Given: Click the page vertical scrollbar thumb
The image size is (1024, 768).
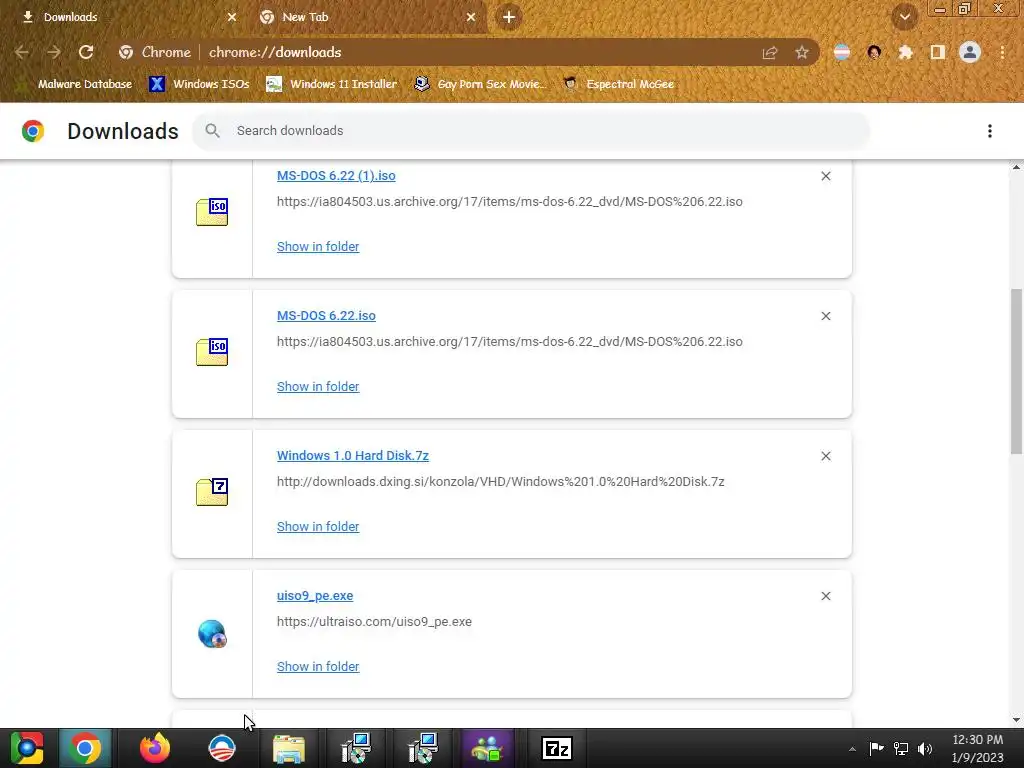Looking at the screenshot, I should click(1016, 371).
